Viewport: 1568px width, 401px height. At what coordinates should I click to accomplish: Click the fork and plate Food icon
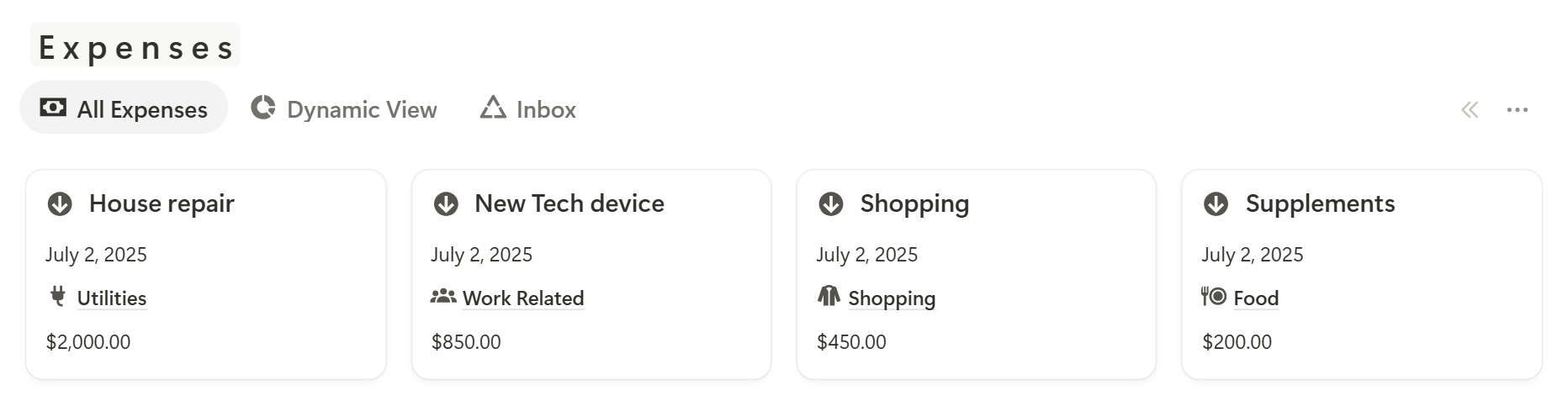[x=1214, y=296]
